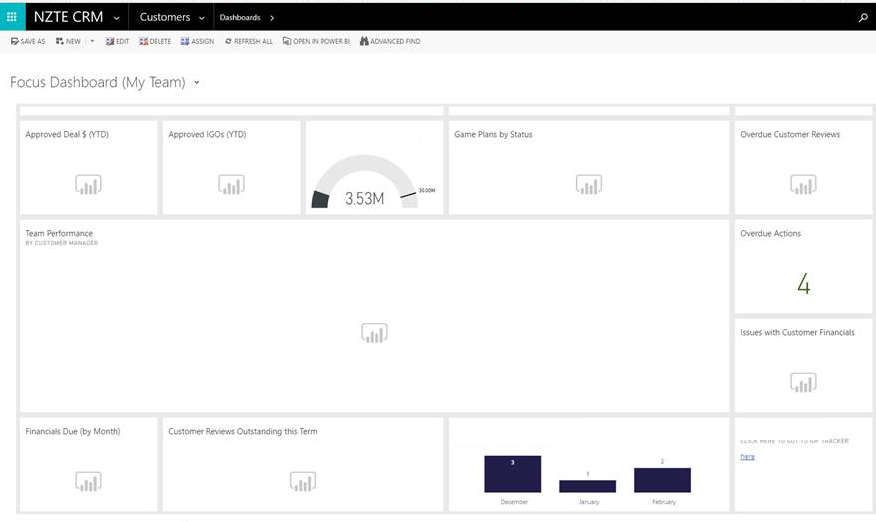
Task: Click the December bar in chart
Action: (513, 474)
